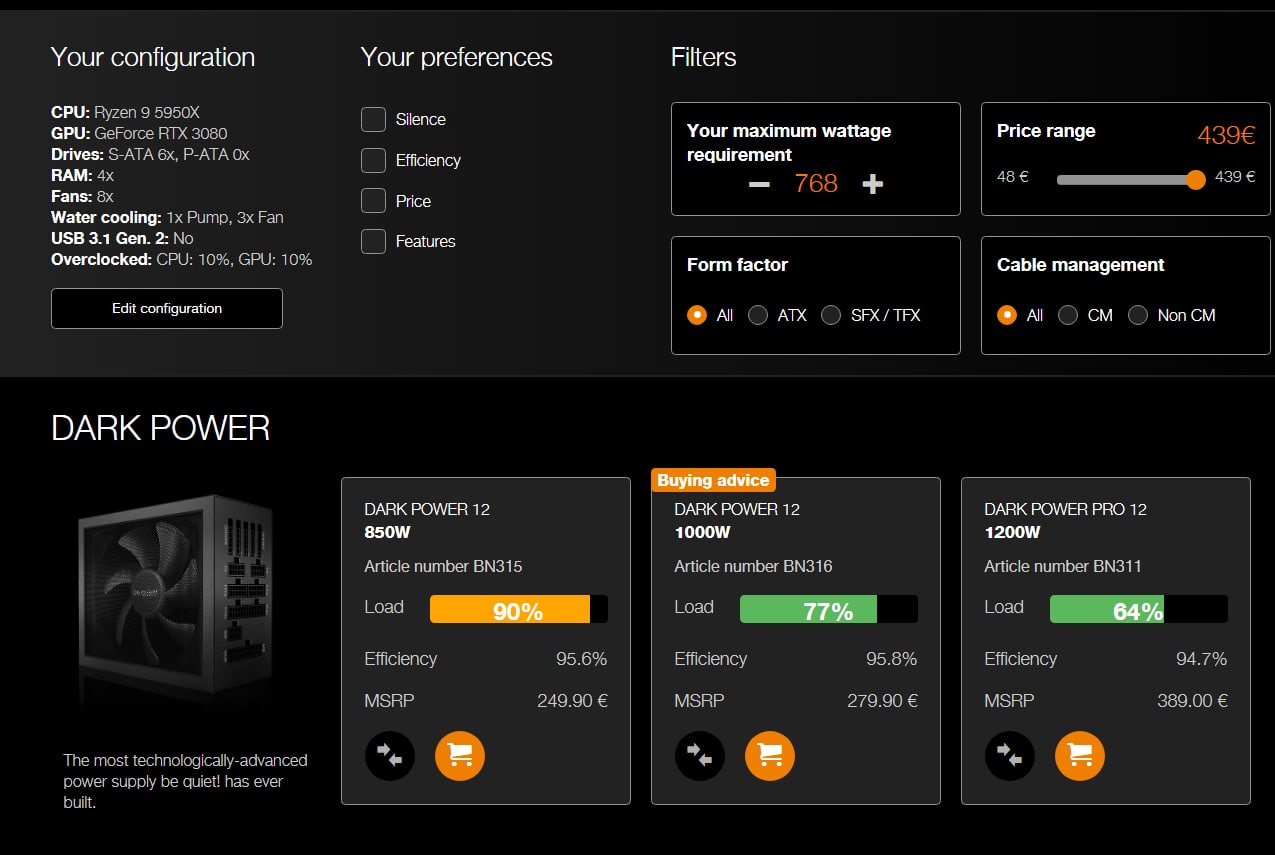Pick Non CM cable management

pyautogui.click(x=1138, y=315)
